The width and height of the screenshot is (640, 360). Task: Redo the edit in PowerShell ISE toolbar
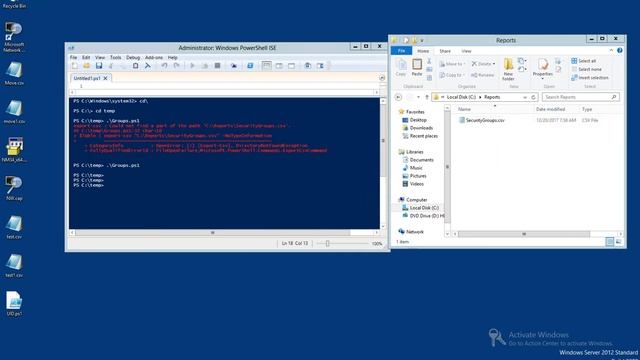(x=176, y=66)
